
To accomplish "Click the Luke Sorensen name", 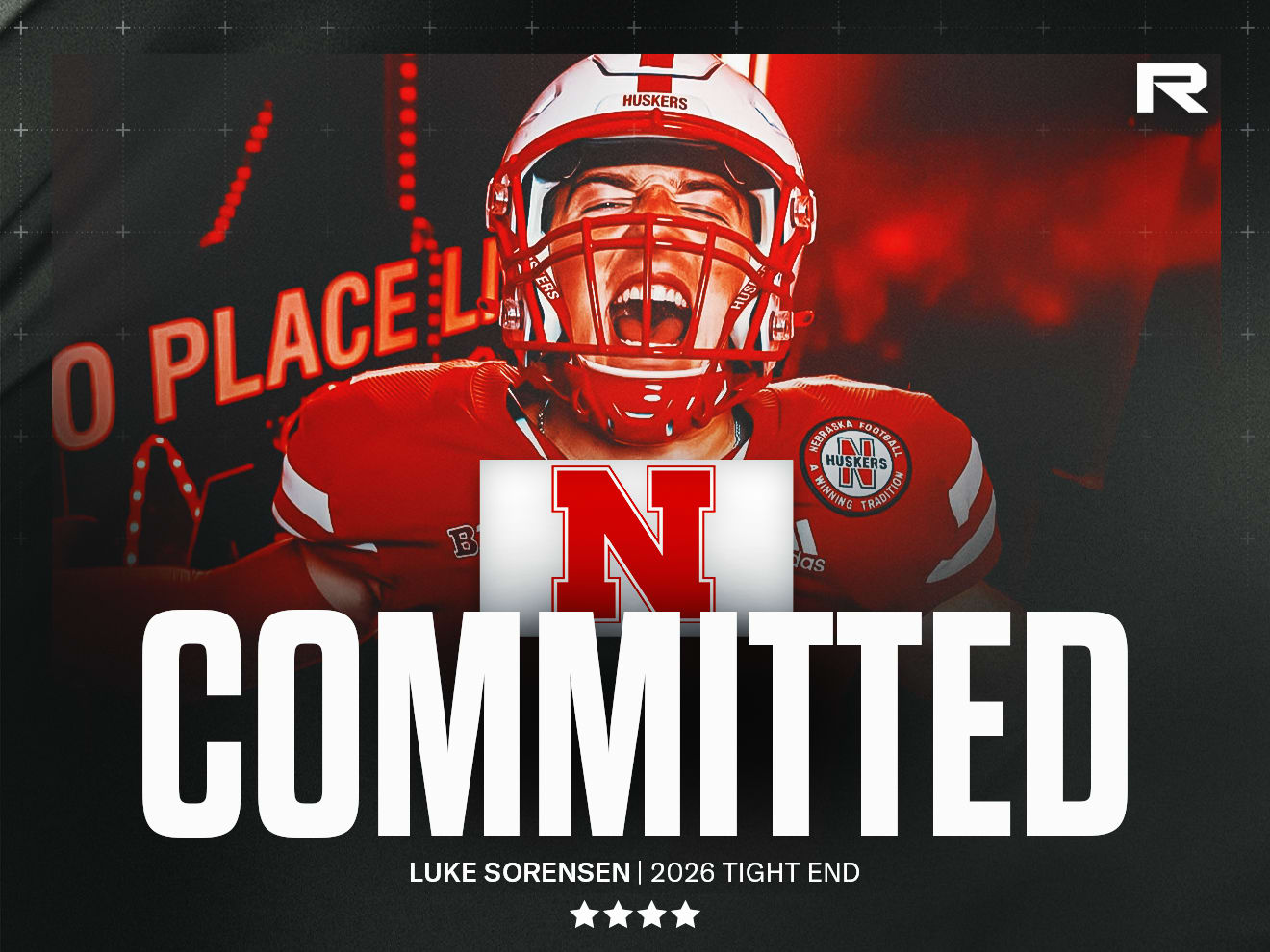I will coord(520,873).
